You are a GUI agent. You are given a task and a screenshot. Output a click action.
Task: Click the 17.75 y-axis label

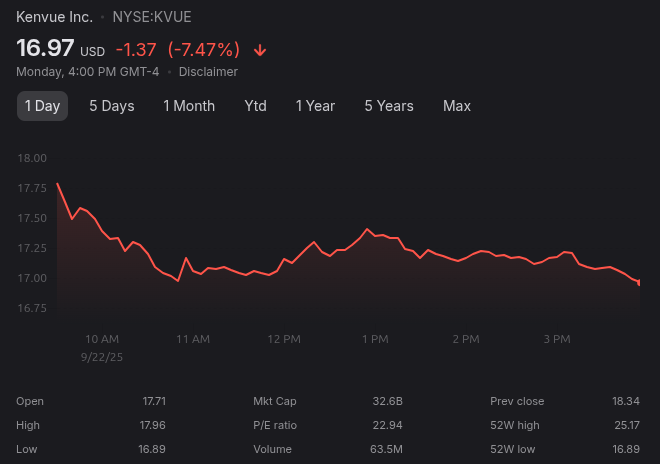click(x=32, y=188)
